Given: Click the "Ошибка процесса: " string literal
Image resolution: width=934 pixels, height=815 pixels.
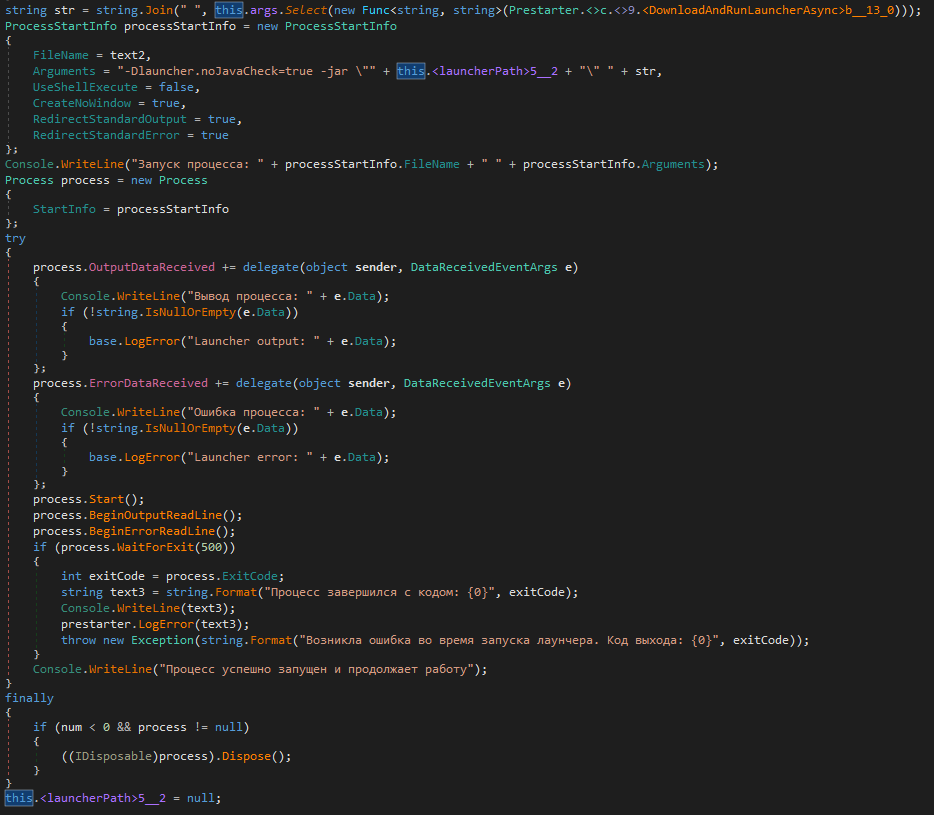Looking at the screenshot, I should (254, 412).
